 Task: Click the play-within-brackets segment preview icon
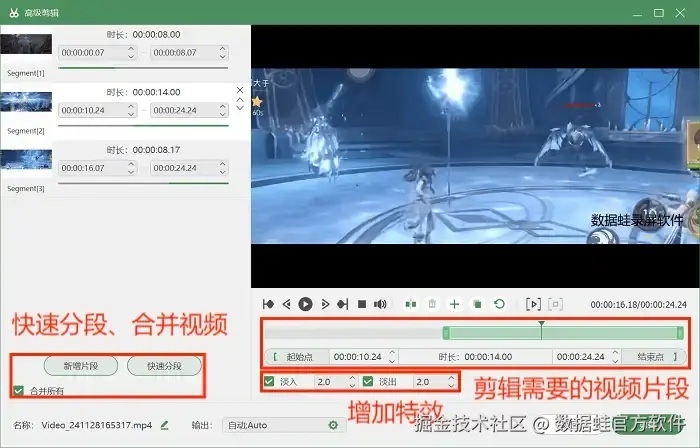(x=533, y=304)
